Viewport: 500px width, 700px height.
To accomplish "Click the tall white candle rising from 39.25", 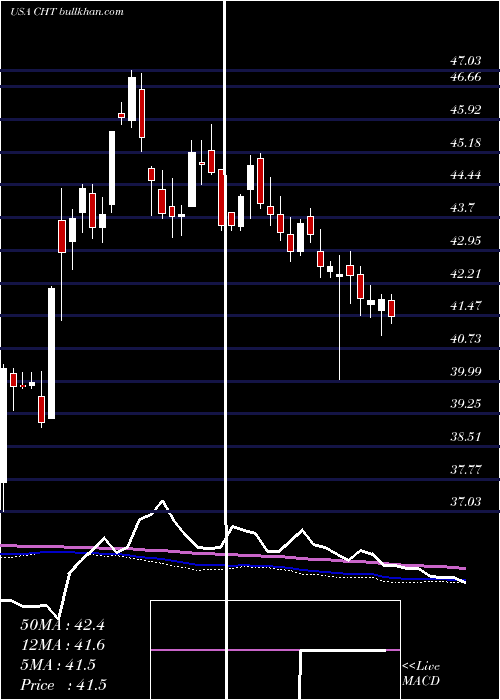I will (x=52, y=353).
